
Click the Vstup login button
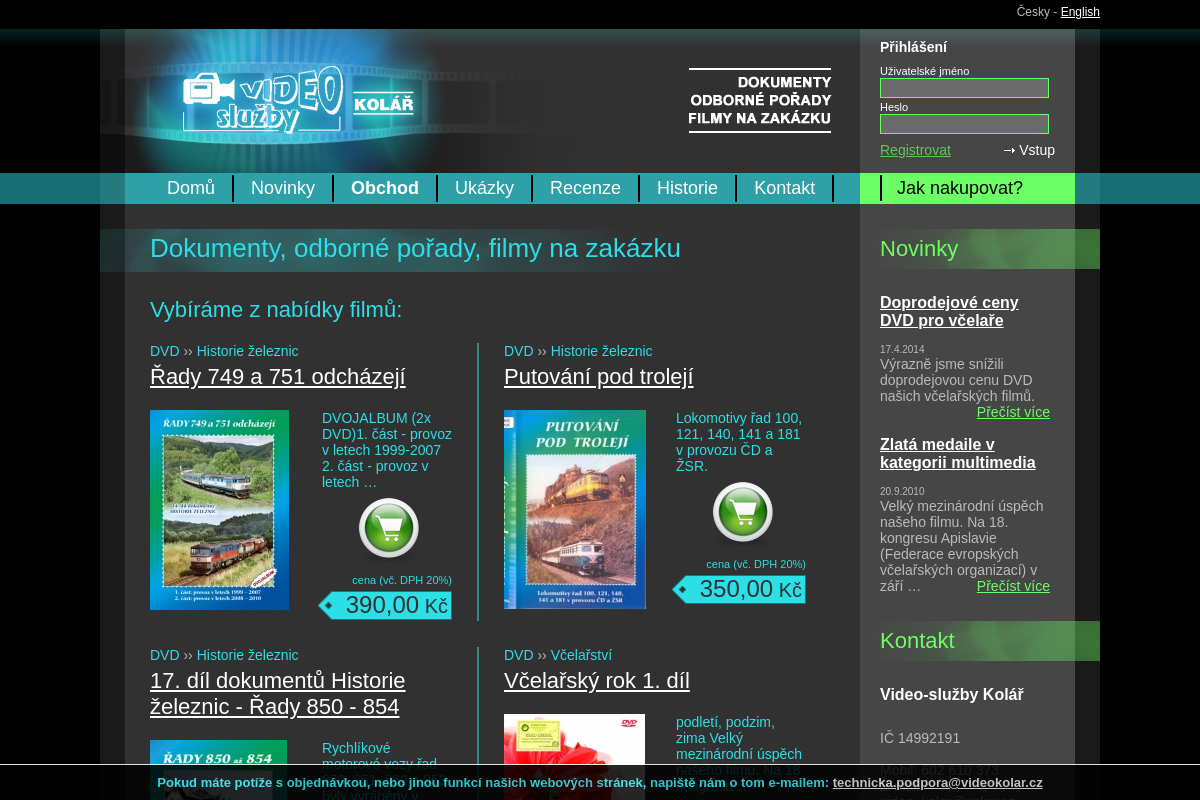point(1029,150)
